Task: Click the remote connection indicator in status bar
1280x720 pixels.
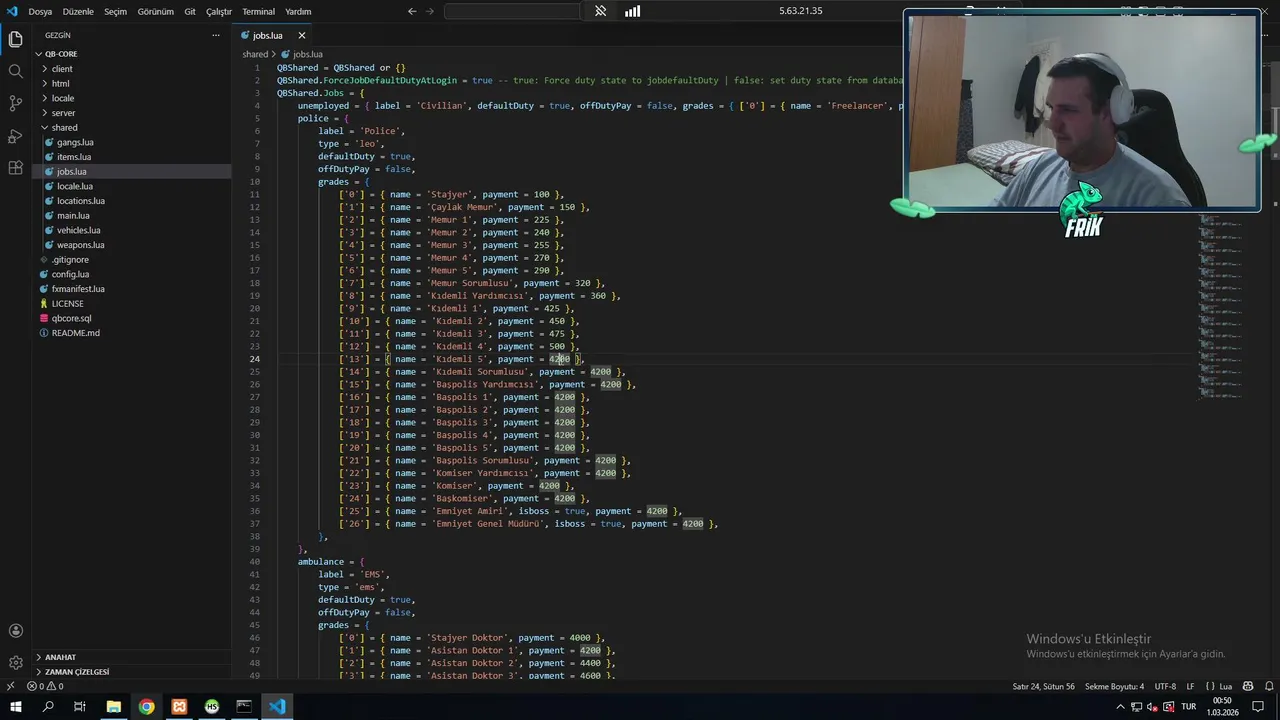Action: [10, 686]
